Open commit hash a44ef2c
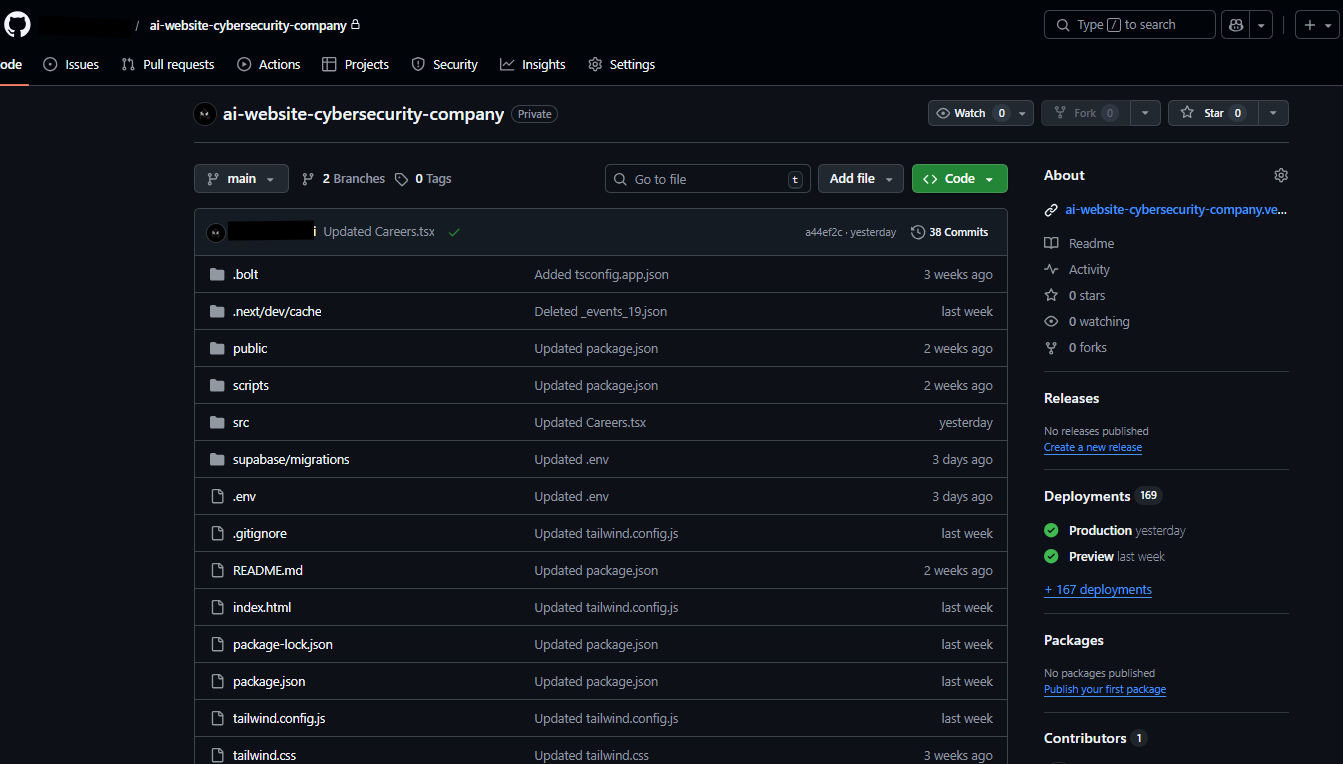Image resolution: width=1343 pixels, height=764 pixels. [824, 232]
